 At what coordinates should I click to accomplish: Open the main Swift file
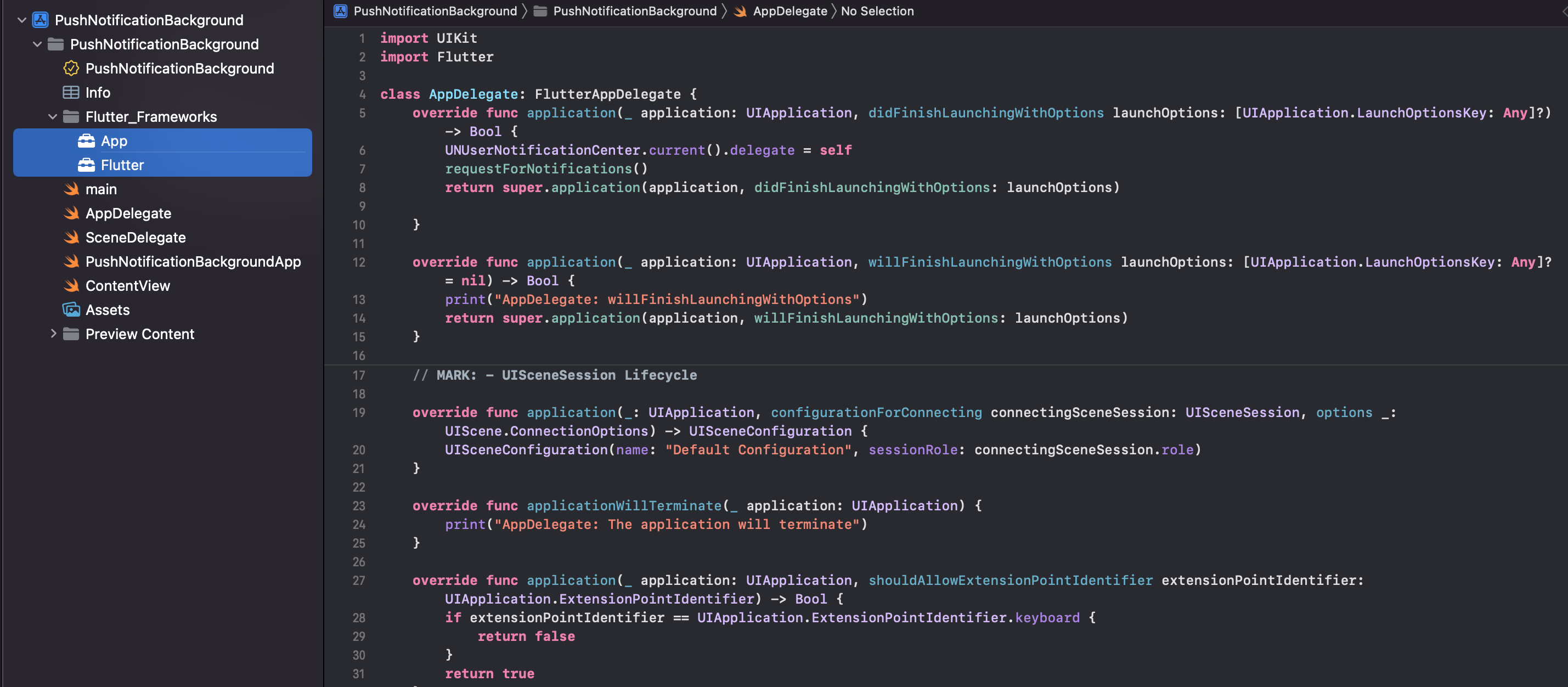pos(101,189)
